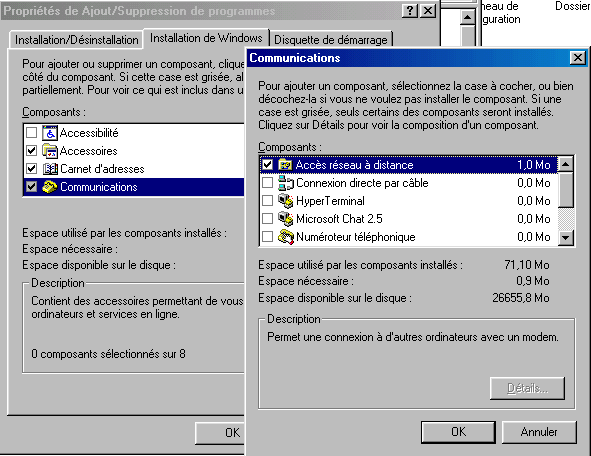
Task: Click the 26655,8 Mo available space value
Action: [521, 298]
